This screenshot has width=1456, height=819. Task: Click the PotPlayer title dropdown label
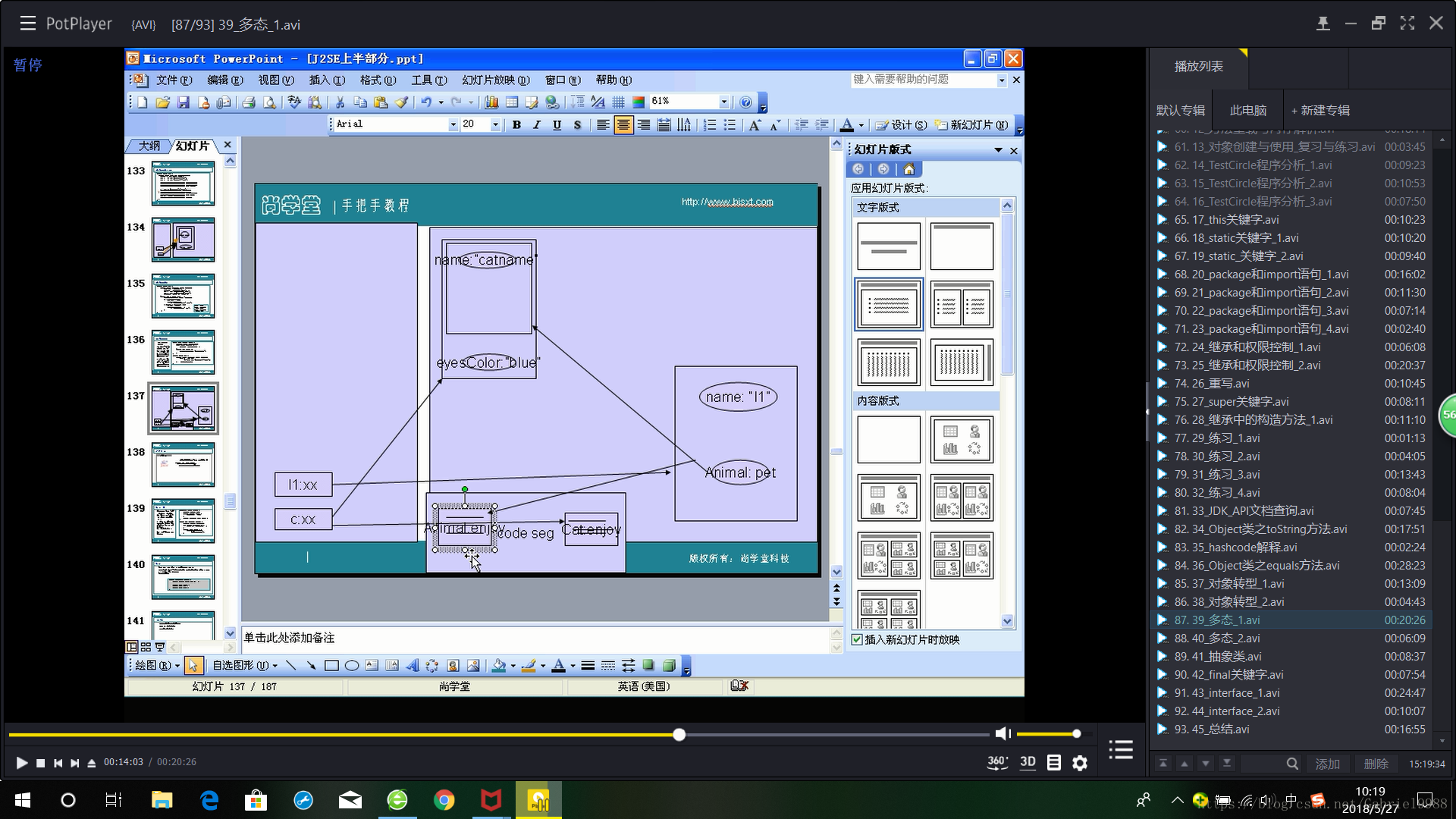coord(79,24)
